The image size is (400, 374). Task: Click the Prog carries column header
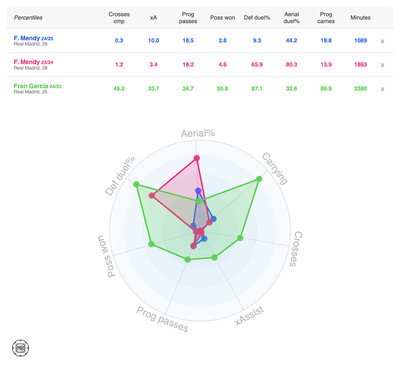coord(326,18)
